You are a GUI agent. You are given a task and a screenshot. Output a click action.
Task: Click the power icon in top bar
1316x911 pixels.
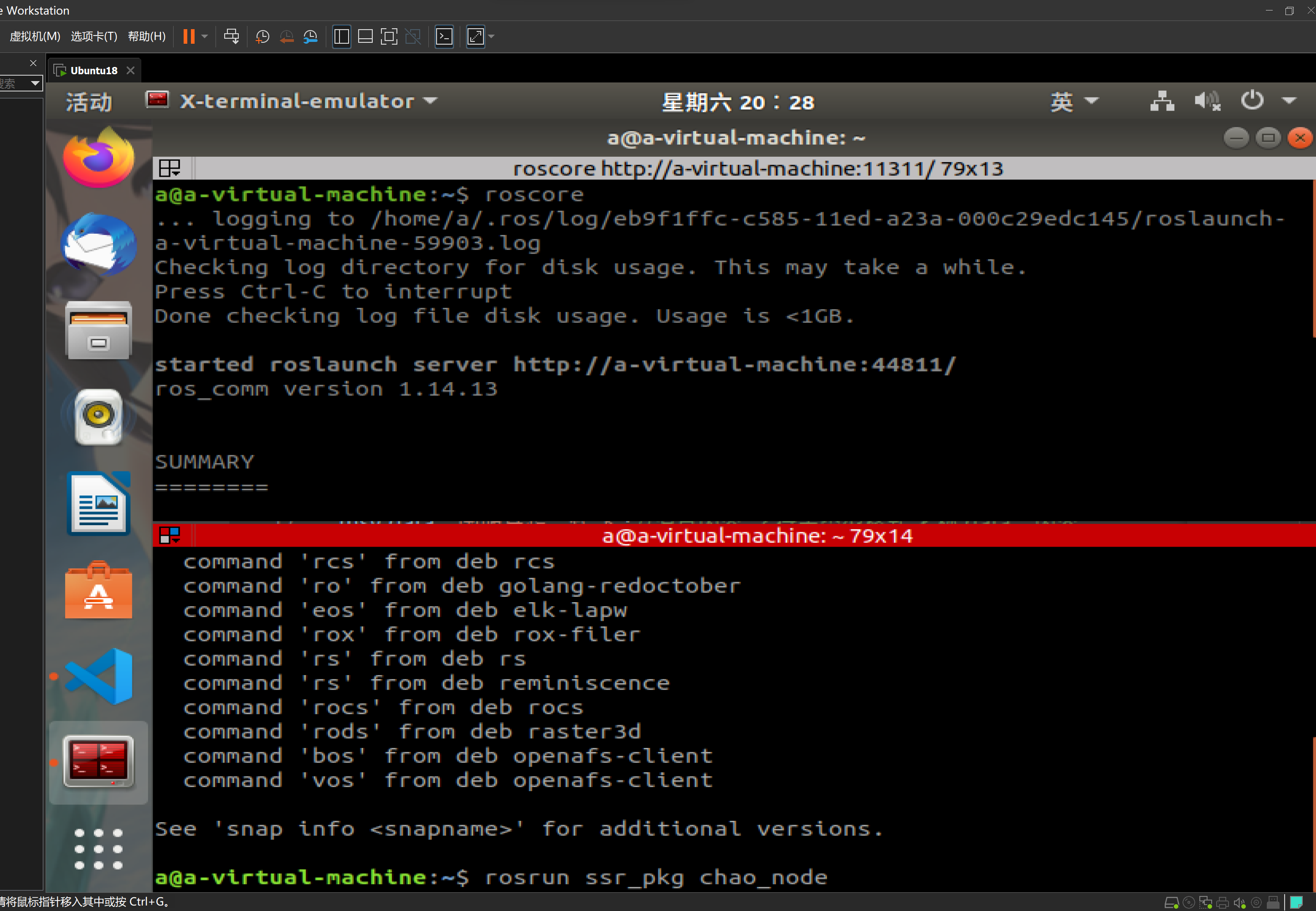(x=1252, y=101)
